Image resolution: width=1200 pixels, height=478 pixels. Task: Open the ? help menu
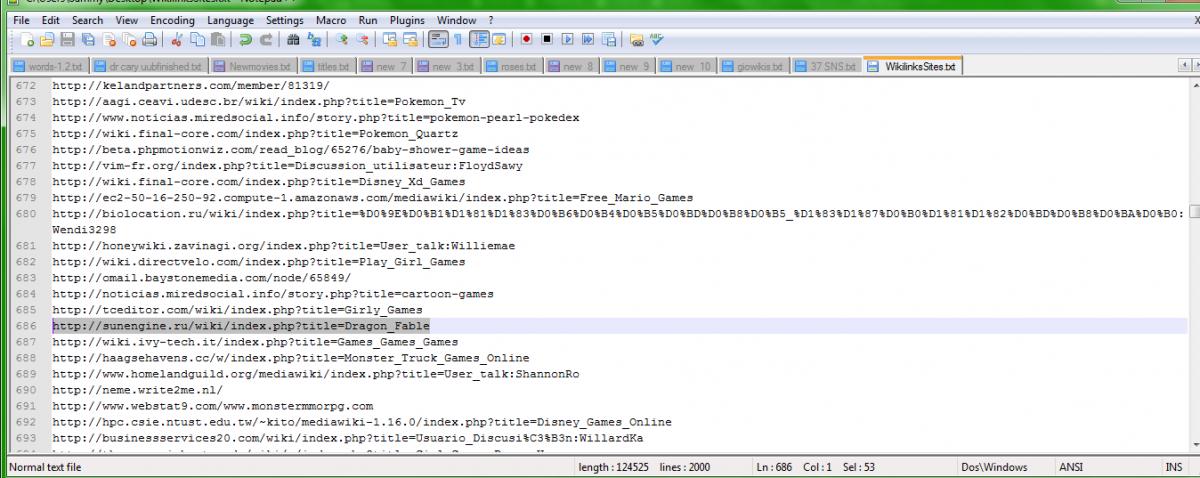click(x=490, y=20)
